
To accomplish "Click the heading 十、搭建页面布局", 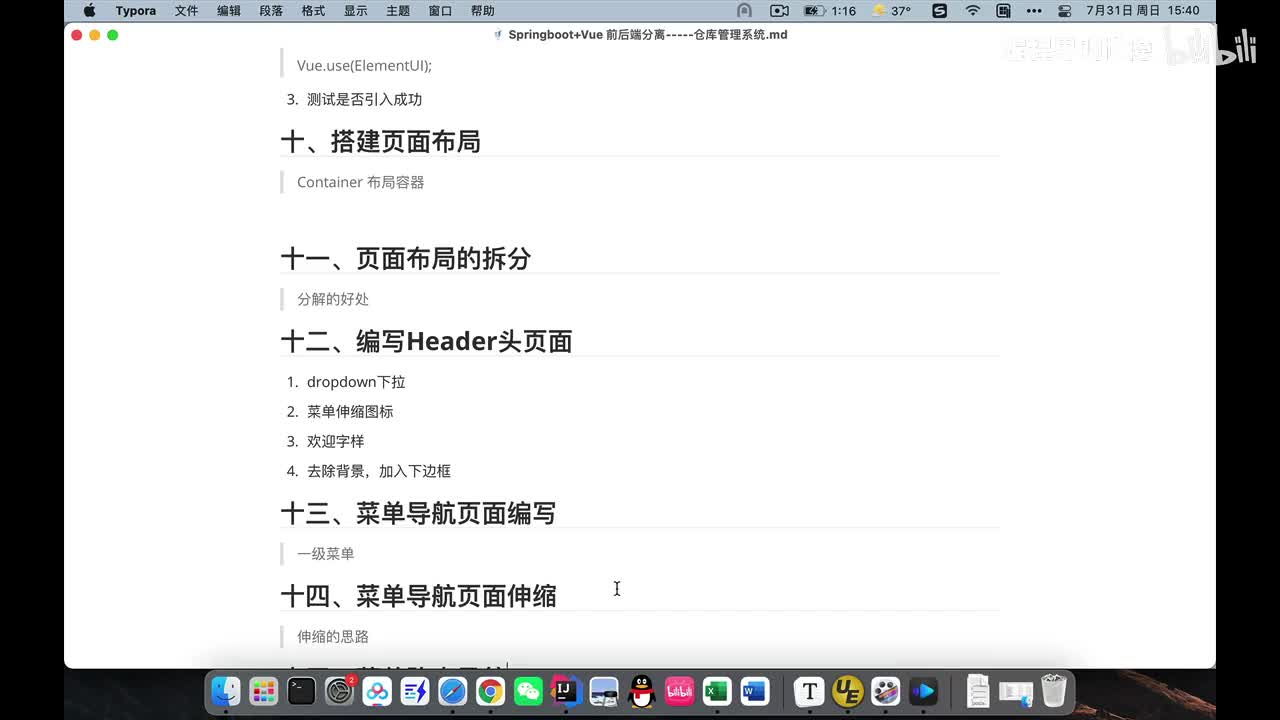I will point(381,141).
